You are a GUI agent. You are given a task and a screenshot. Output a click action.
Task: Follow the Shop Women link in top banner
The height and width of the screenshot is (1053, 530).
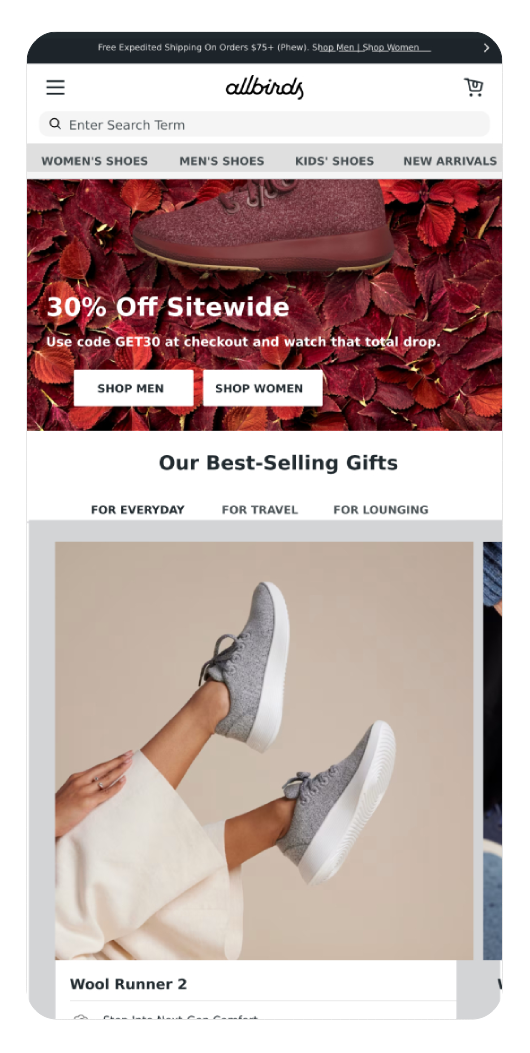pos(391,48)
